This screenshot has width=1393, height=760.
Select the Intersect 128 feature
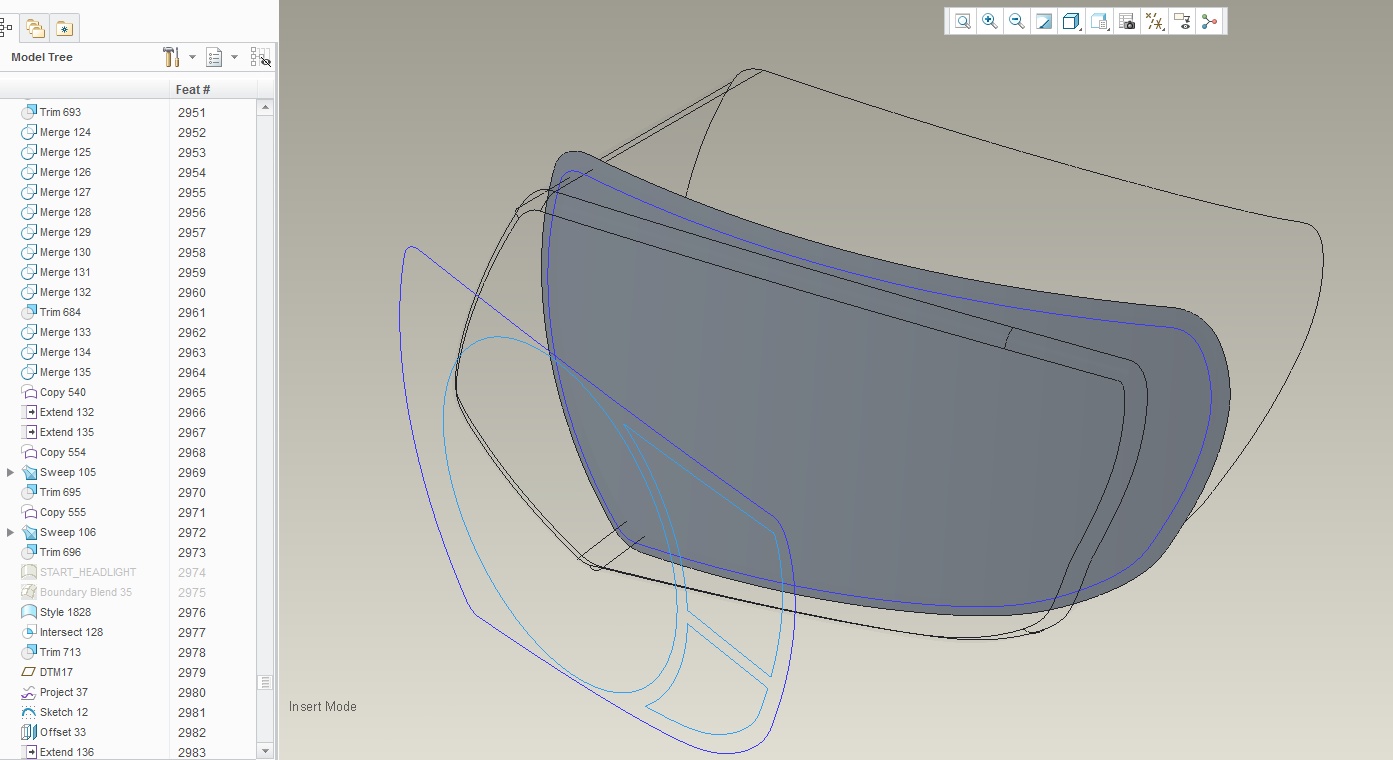pyautogui.click(x=62, y=632)
